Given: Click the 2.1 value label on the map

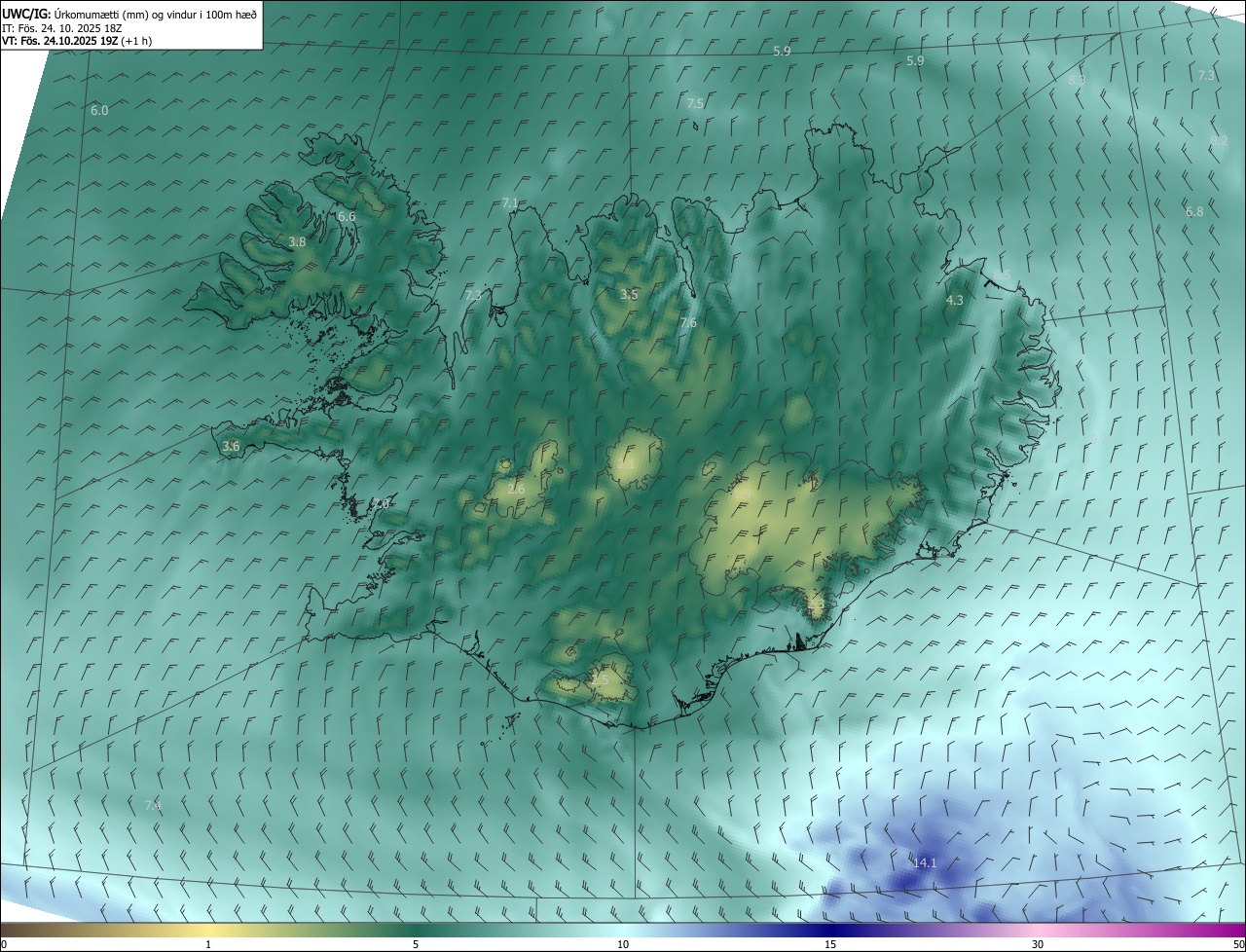Looking at the screenshot, I should click(x=626, y=465).
